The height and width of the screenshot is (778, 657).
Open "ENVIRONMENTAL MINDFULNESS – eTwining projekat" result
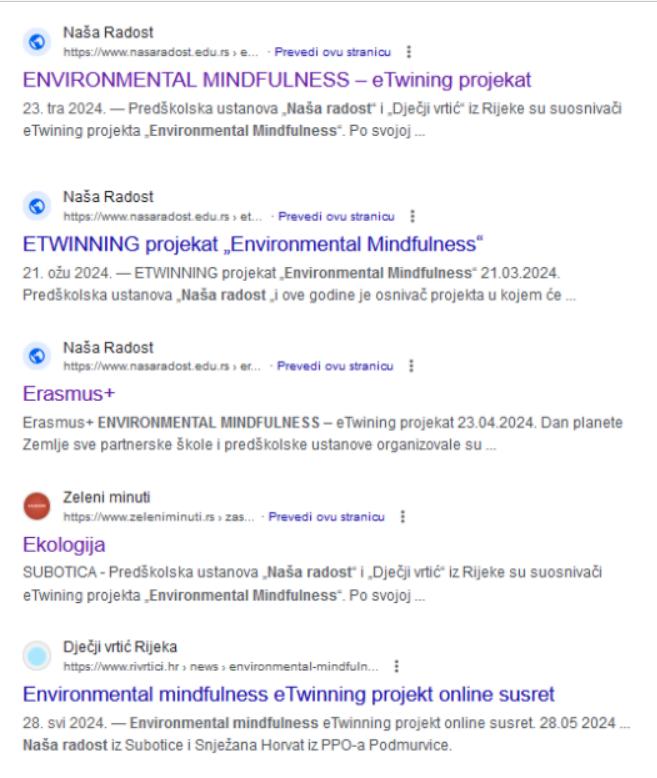276,80
